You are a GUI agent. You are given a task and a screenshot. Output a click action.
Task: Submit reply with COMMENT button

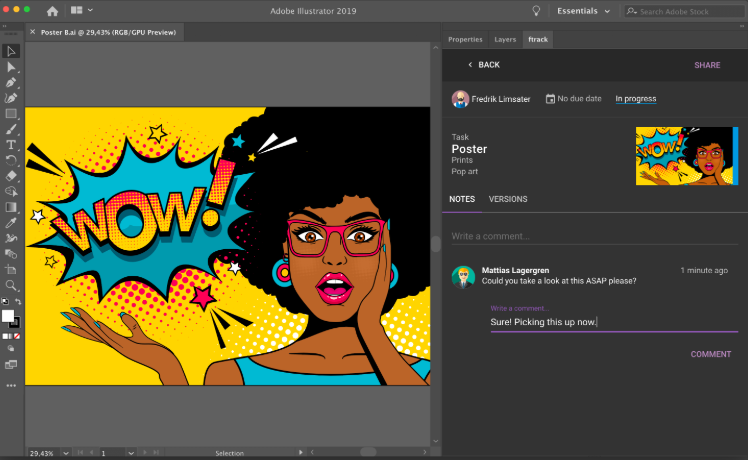tap(711, 354)
